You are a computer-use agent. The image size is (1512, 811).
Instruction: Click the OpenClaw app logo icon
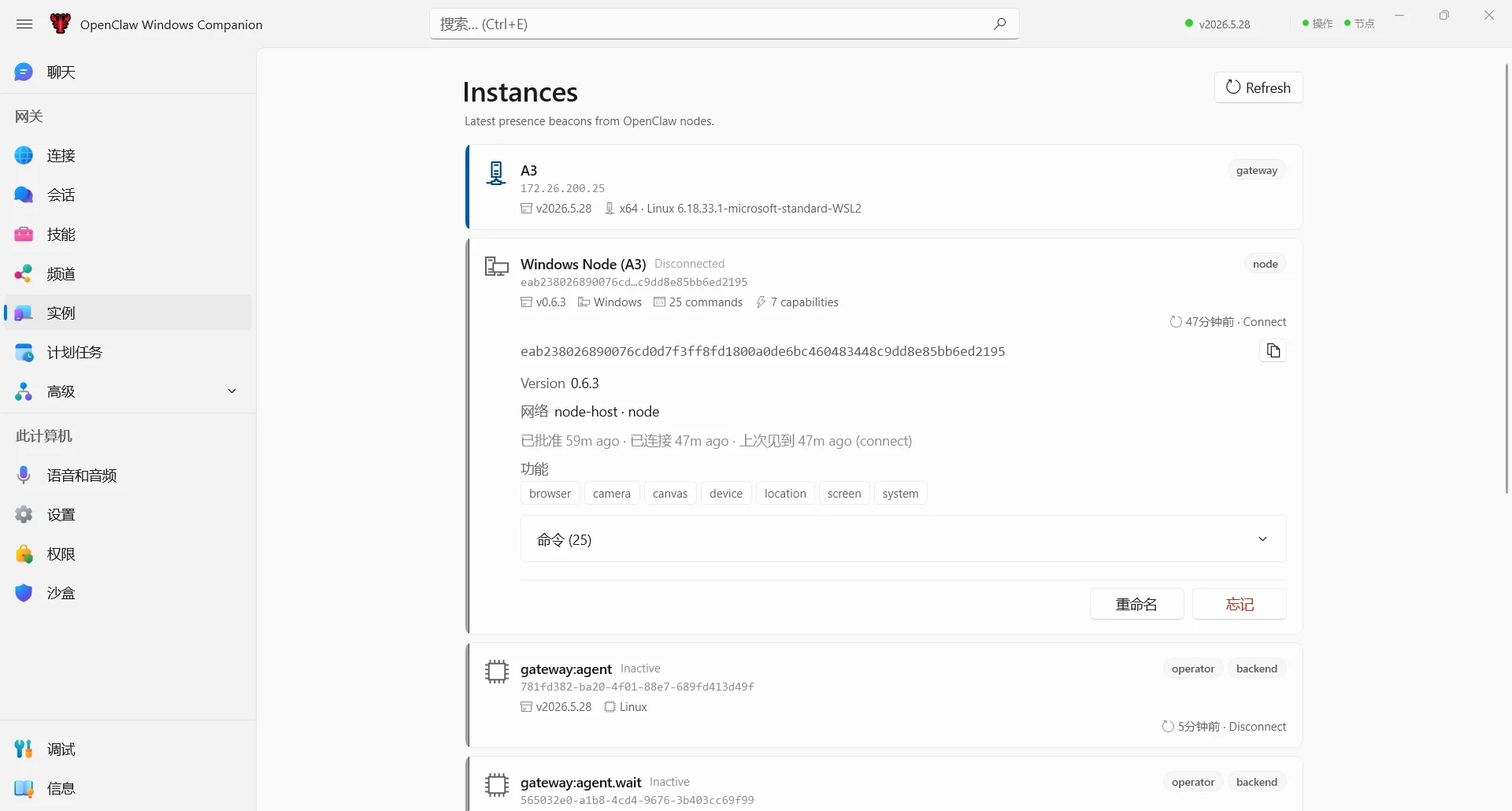click(60, 24)
